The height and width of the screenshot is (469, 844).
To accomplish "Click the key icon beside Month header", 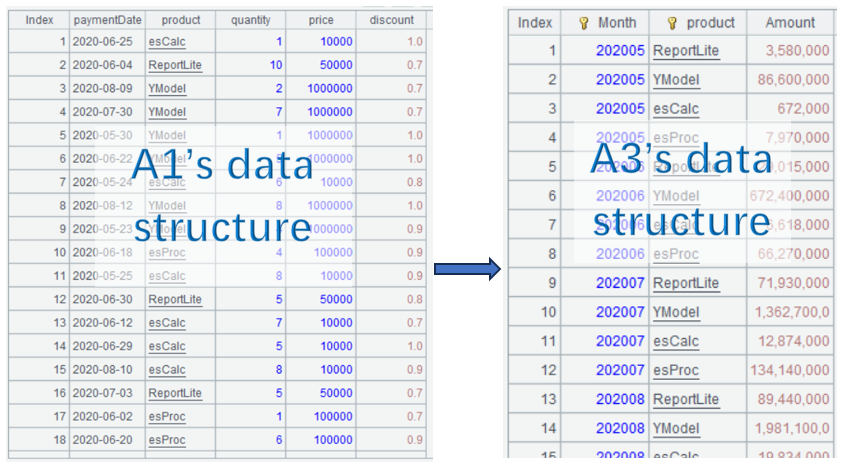I will tap(583, 23).
